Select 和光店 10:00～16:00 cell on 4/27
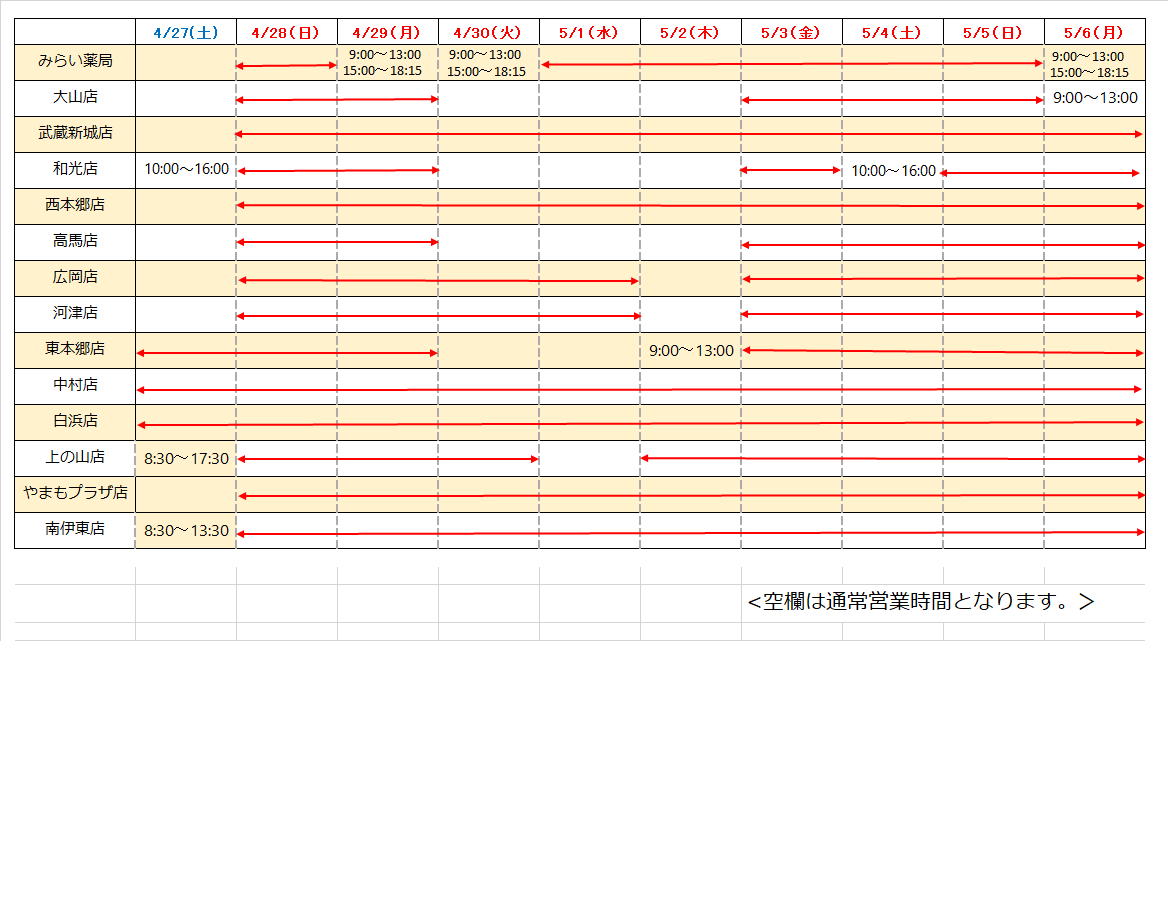Viewport: 1168px width, 920px height. (x=185, y=170)
